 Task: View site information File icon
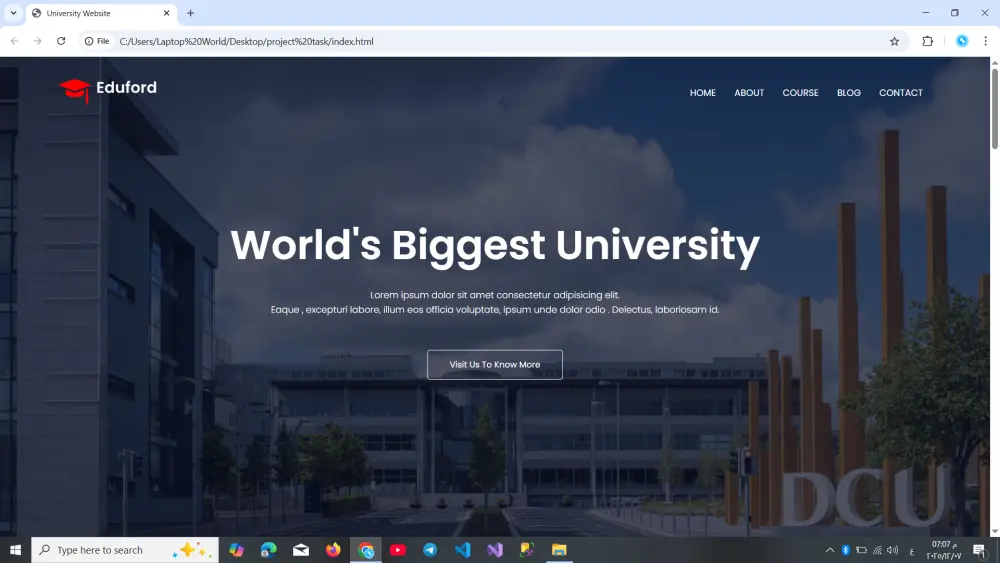(97, 41)
